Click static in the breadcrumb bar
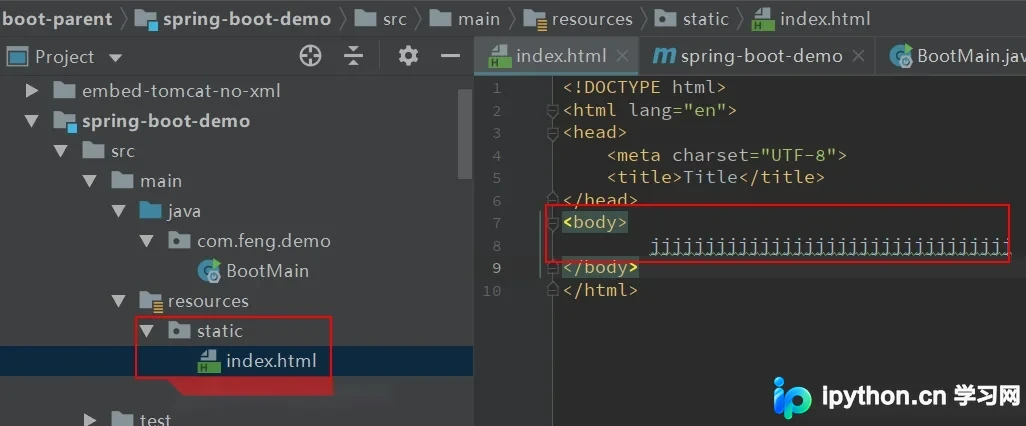Image resolution: width=1026 pixels, height=426 pixels. tap(705, 19)
